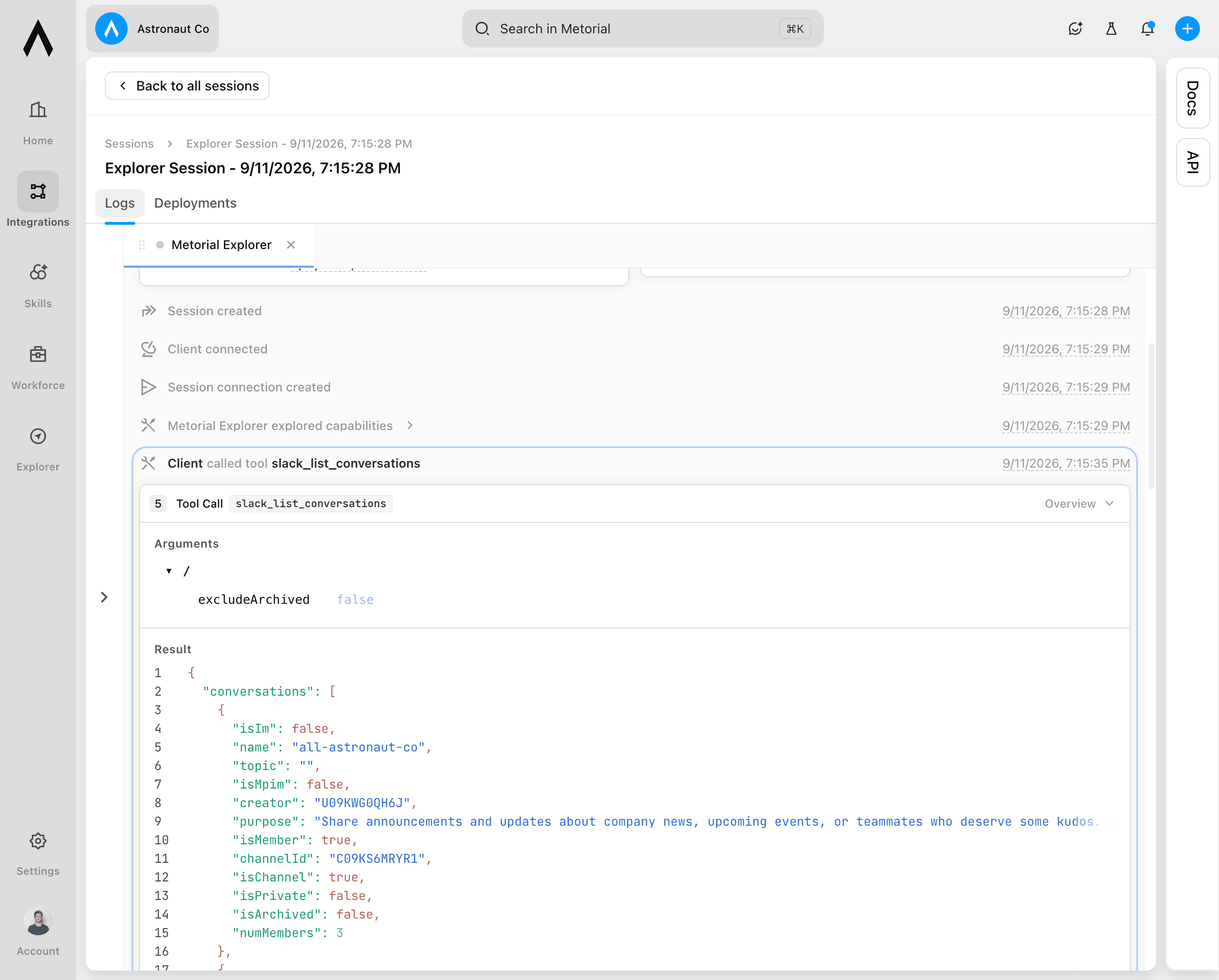Click the Sessions breadcrumb link

pos(129,144)
